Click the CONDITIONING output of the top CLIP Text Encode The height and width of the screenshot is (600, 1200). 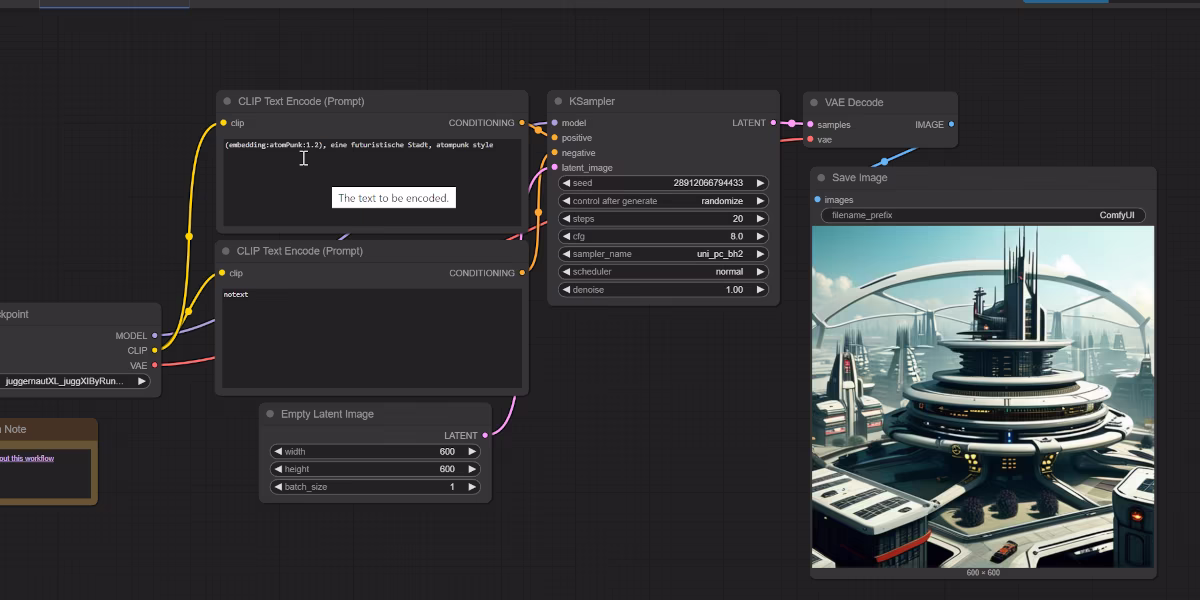(522, 123)
